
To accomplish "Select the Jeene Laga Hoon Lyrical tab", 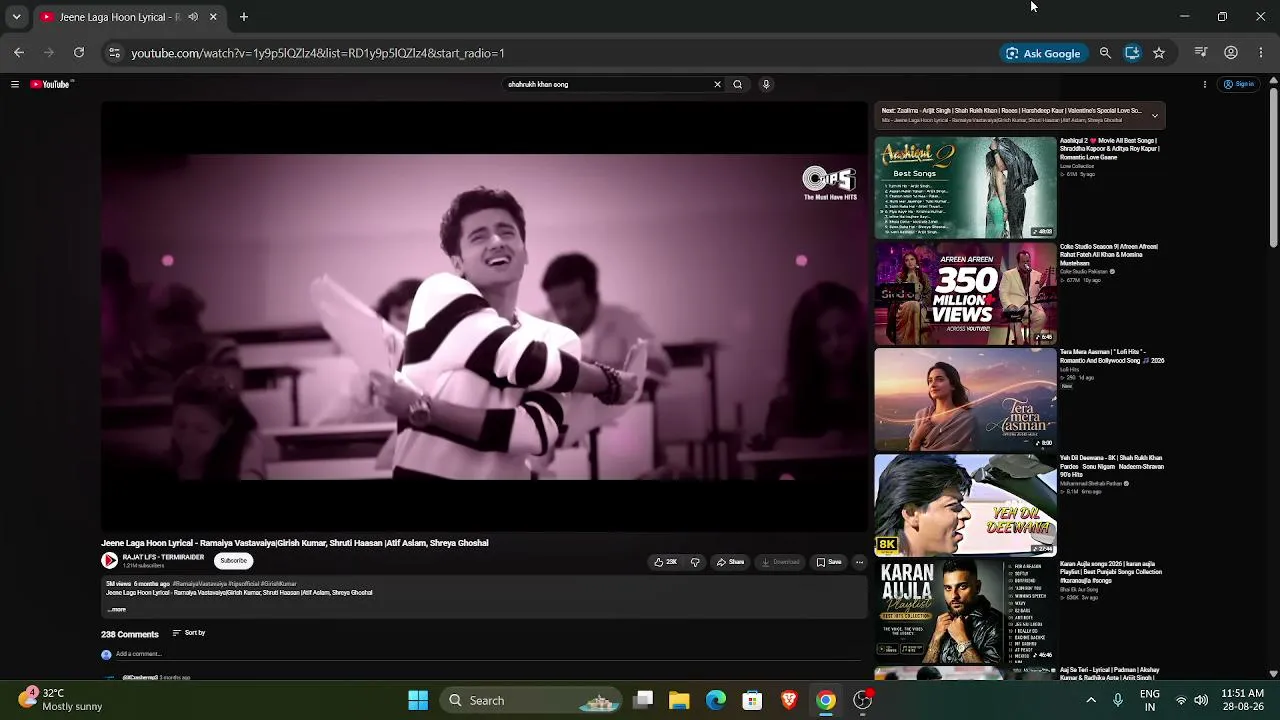I will point(128,17).
